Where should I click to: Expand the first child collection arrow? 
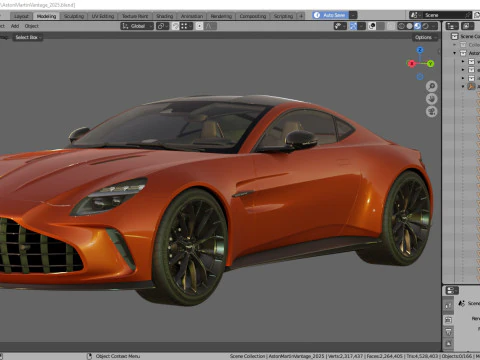pos(463,61)
